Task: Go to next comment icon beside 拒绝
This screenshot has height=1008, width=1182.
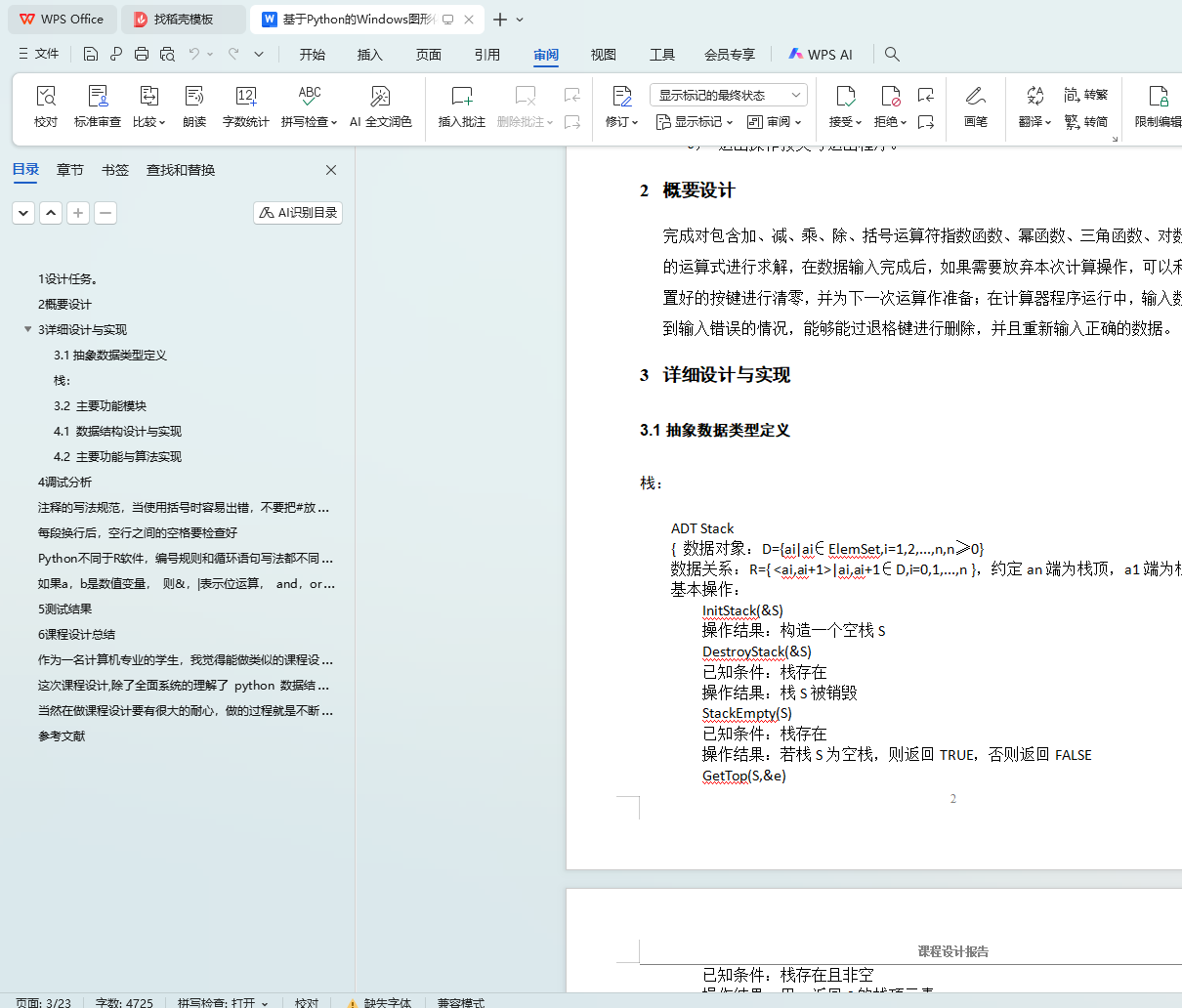Action: 926,122
